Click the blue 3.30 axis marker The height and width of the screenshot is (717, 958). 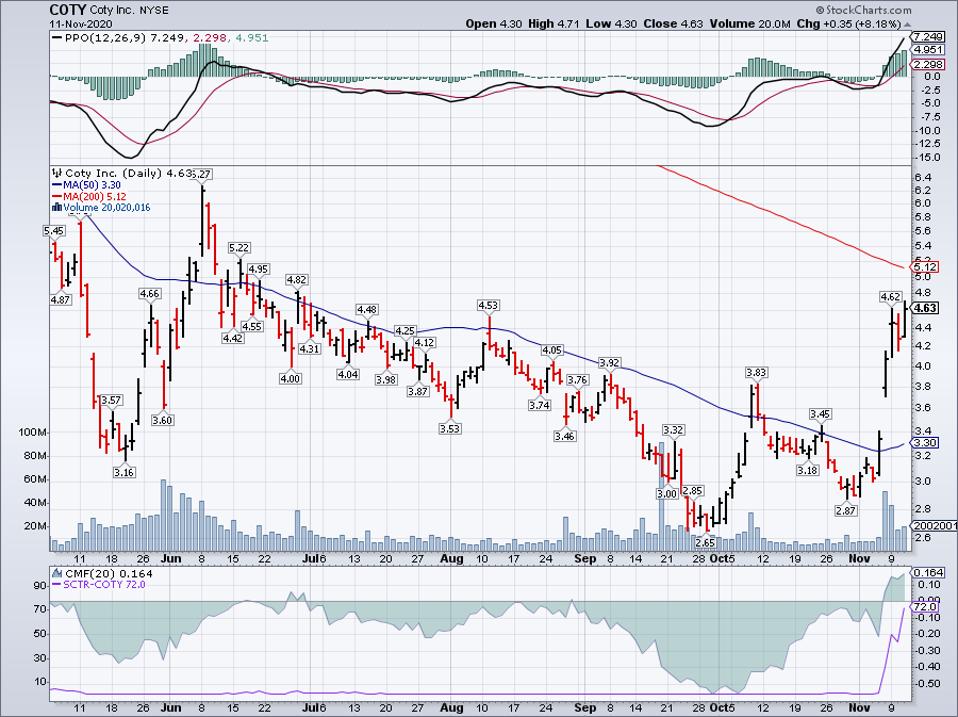click(925, 443)
